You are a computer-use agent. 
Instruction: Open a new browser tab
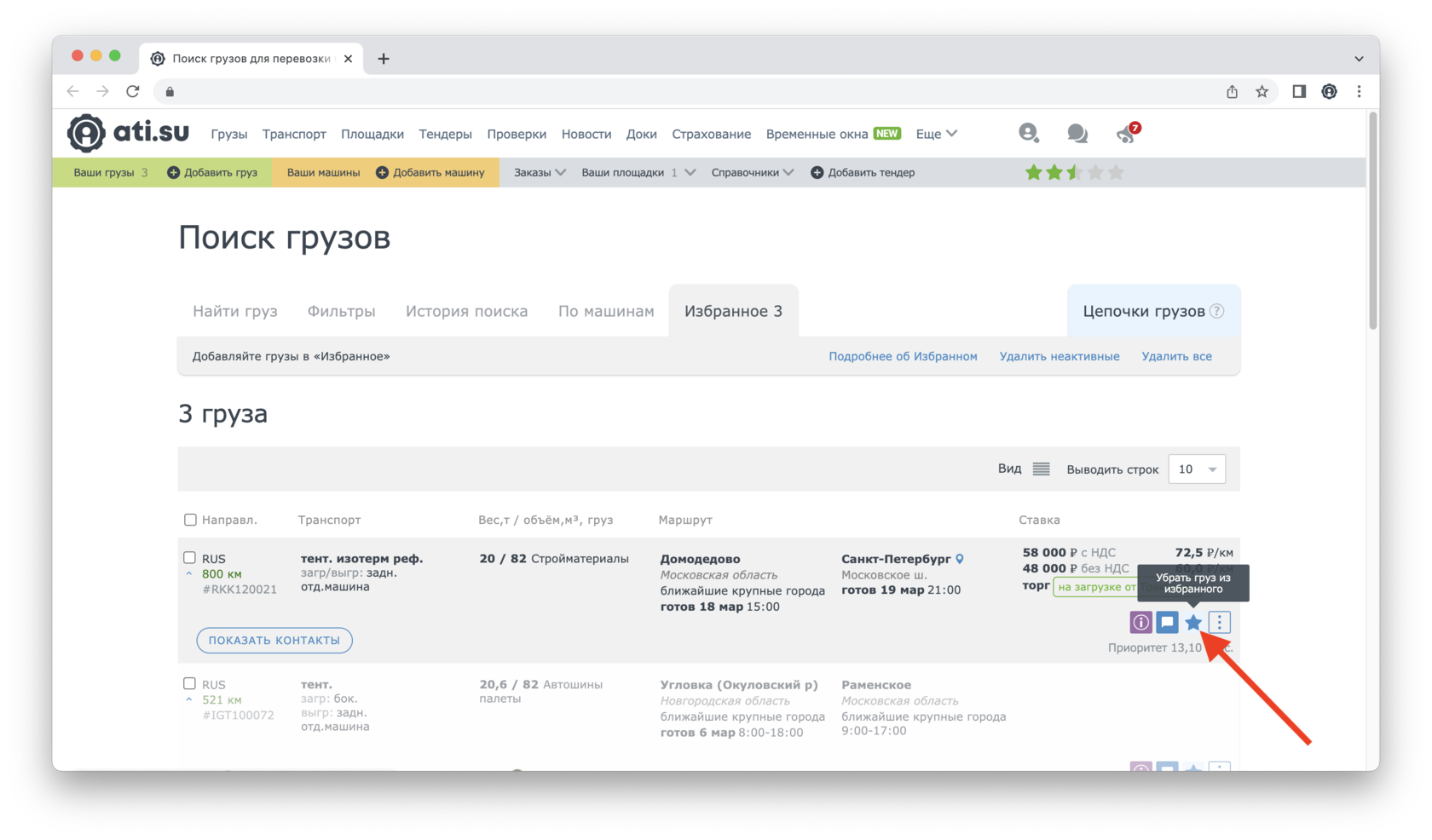(x=384, y=59)
